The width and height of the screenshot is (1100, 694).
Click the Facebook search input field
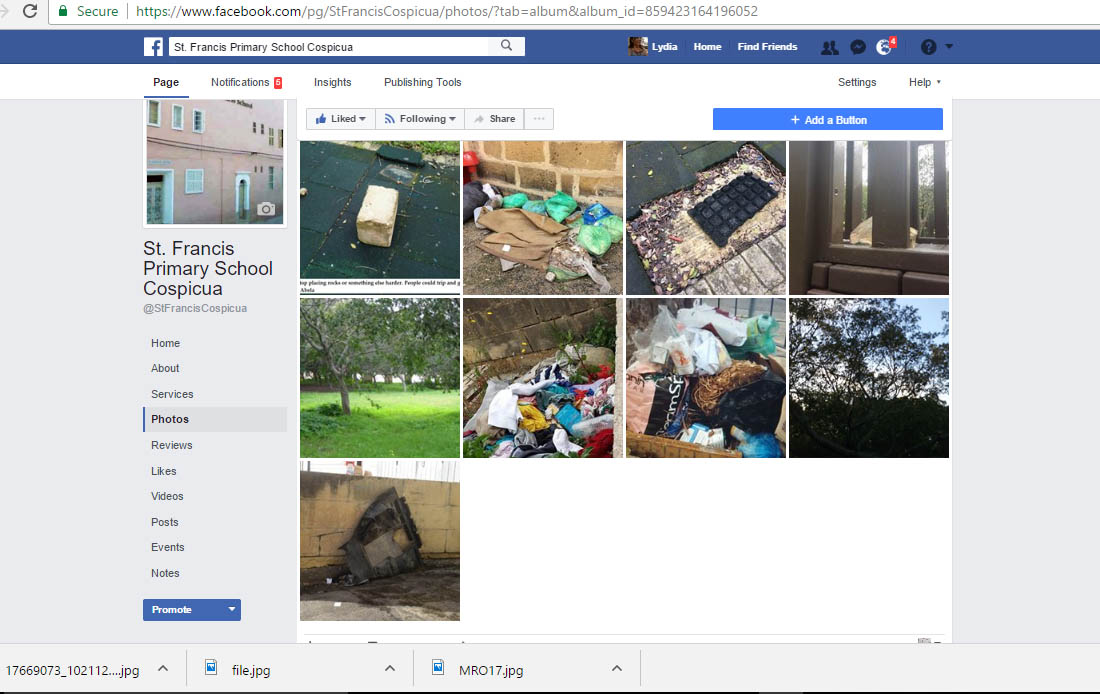pyautogui.click(x=330, y=47)
